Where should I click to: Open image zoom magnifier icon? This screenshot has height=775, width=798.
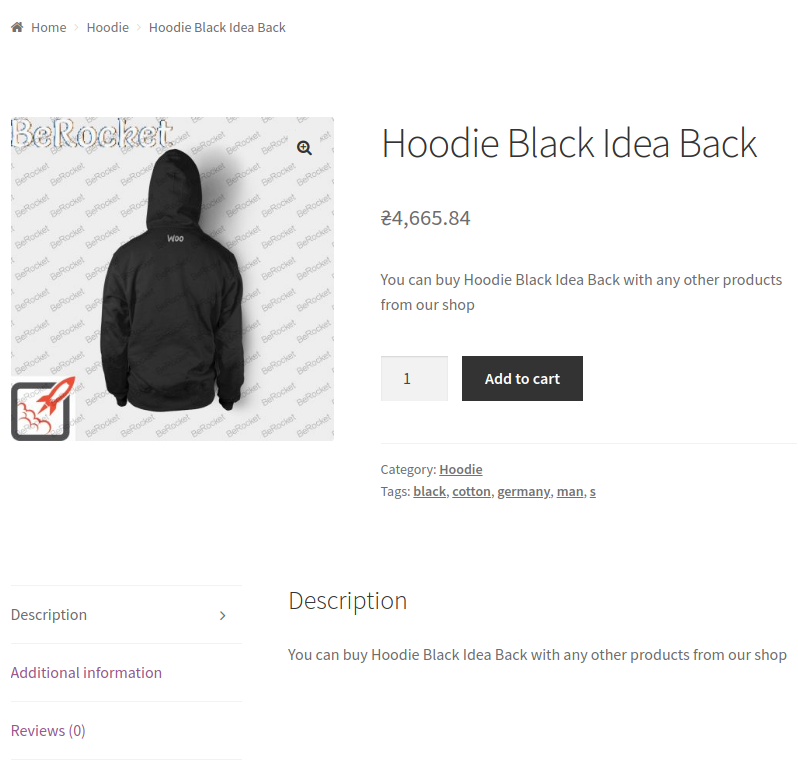[x=304, y=148]
